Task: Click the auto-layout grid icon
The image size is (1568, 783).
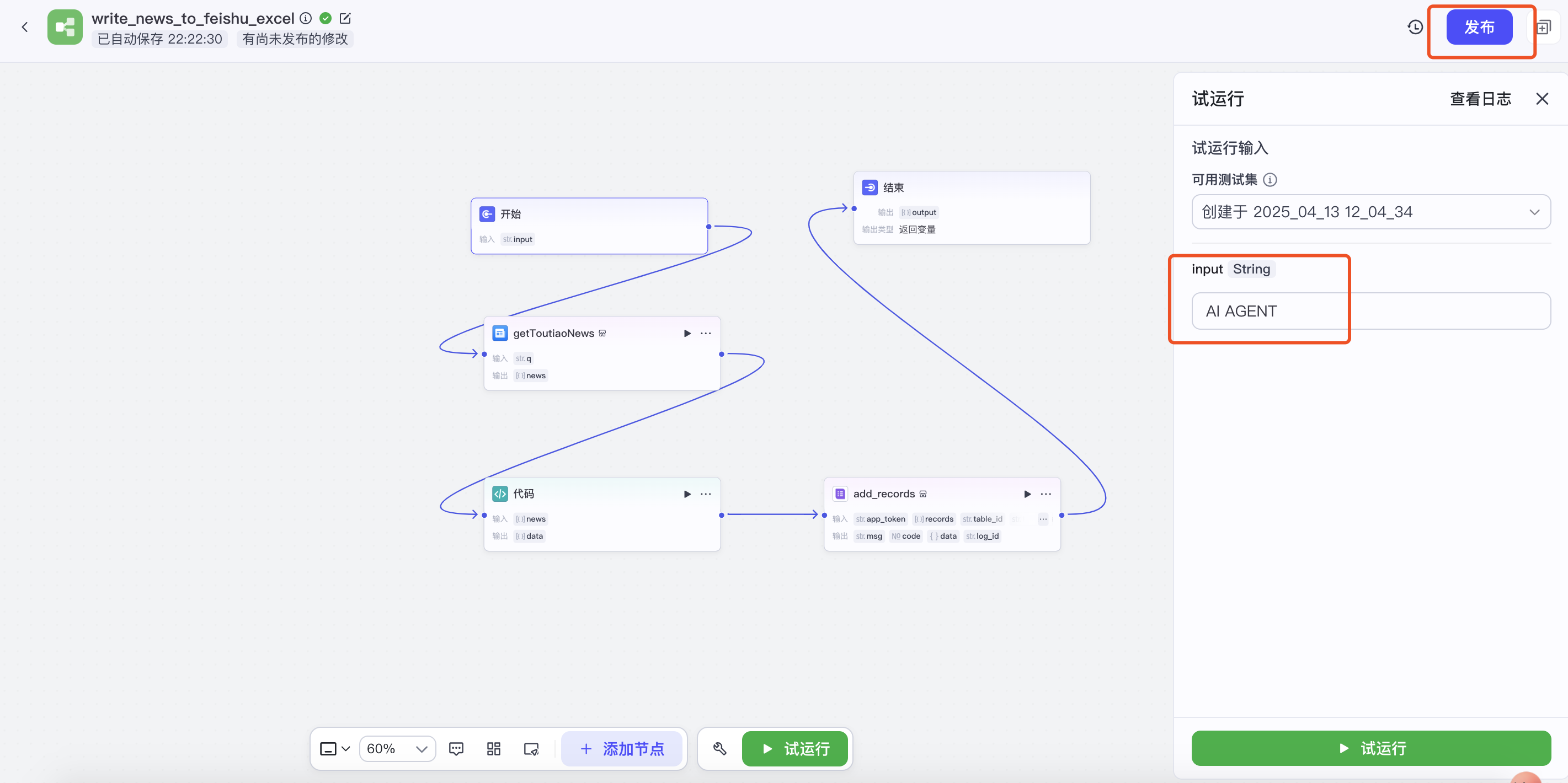Action: [x=494, y=748]
